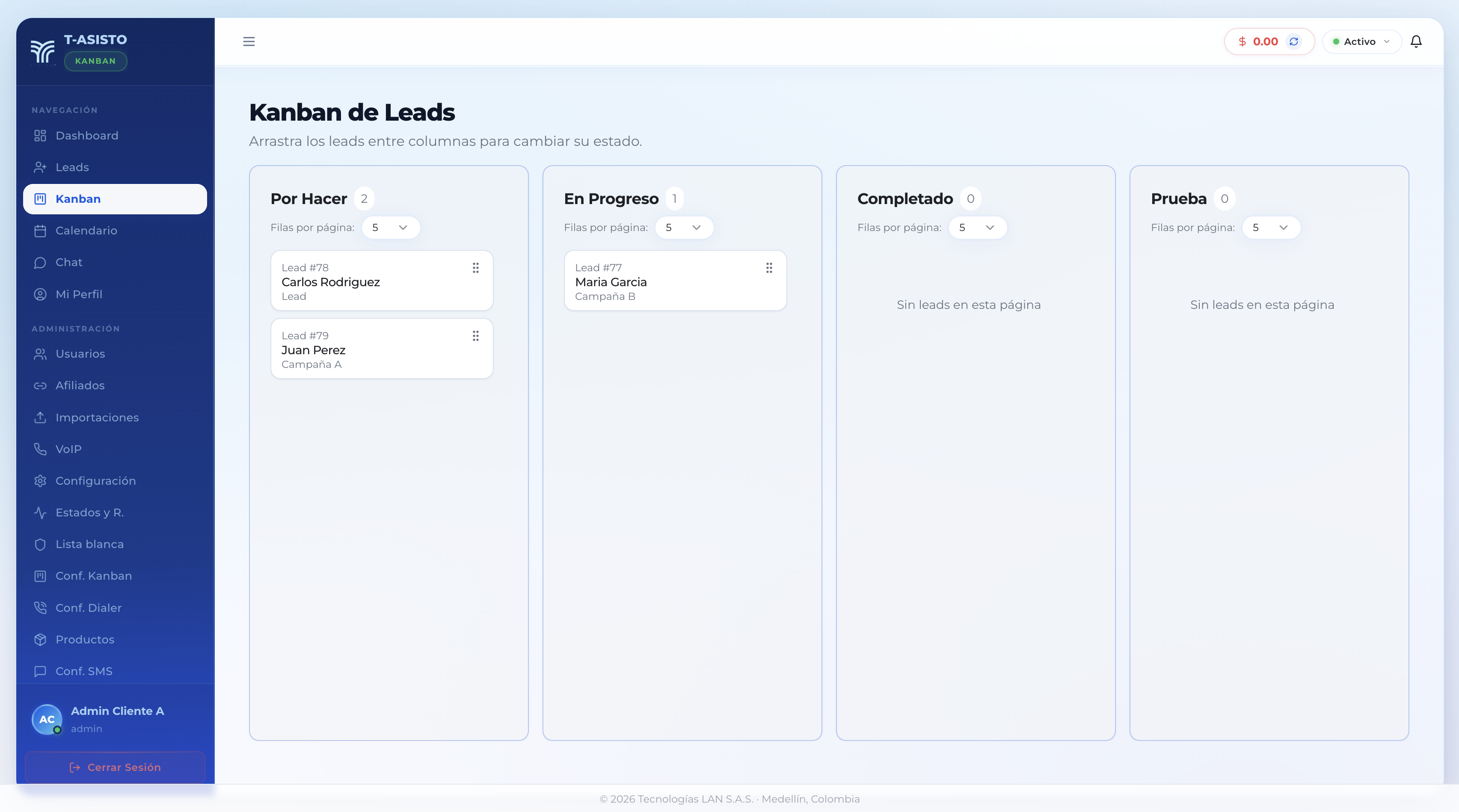
Task: Select the Leads section icon
Action: pyautogui.click(x=40, y=167)
